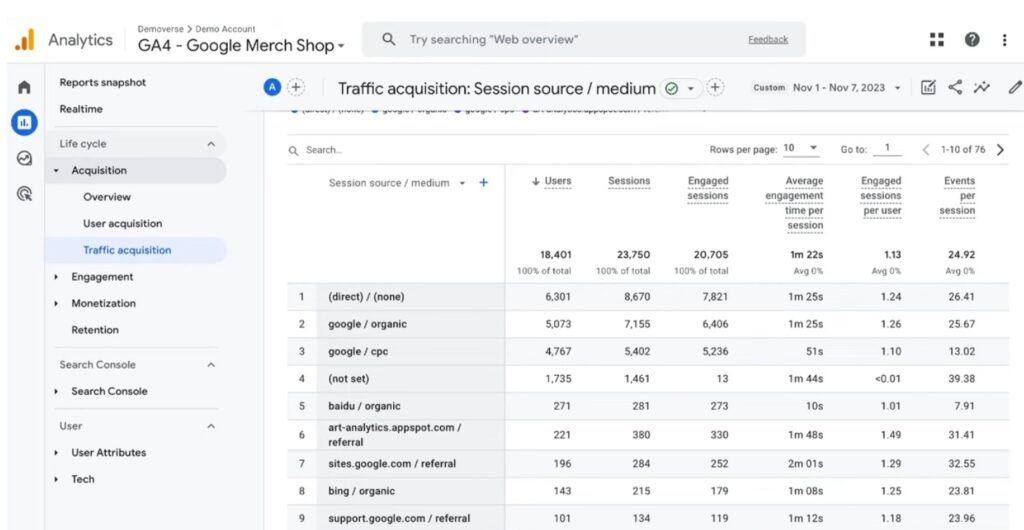
Task: Click the Edit comparisons icon
Action: pyautogui.click(x=928, y=88)
